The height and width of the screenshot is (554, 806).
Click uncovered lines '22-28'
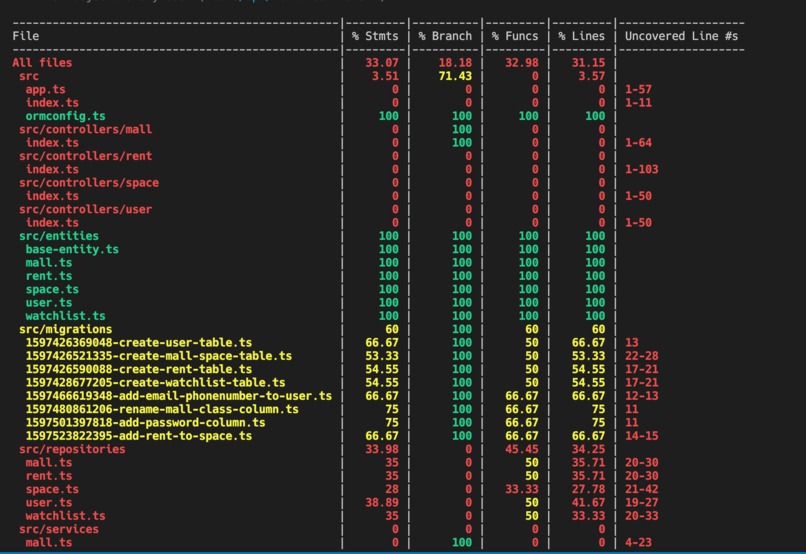coord(642,356)
